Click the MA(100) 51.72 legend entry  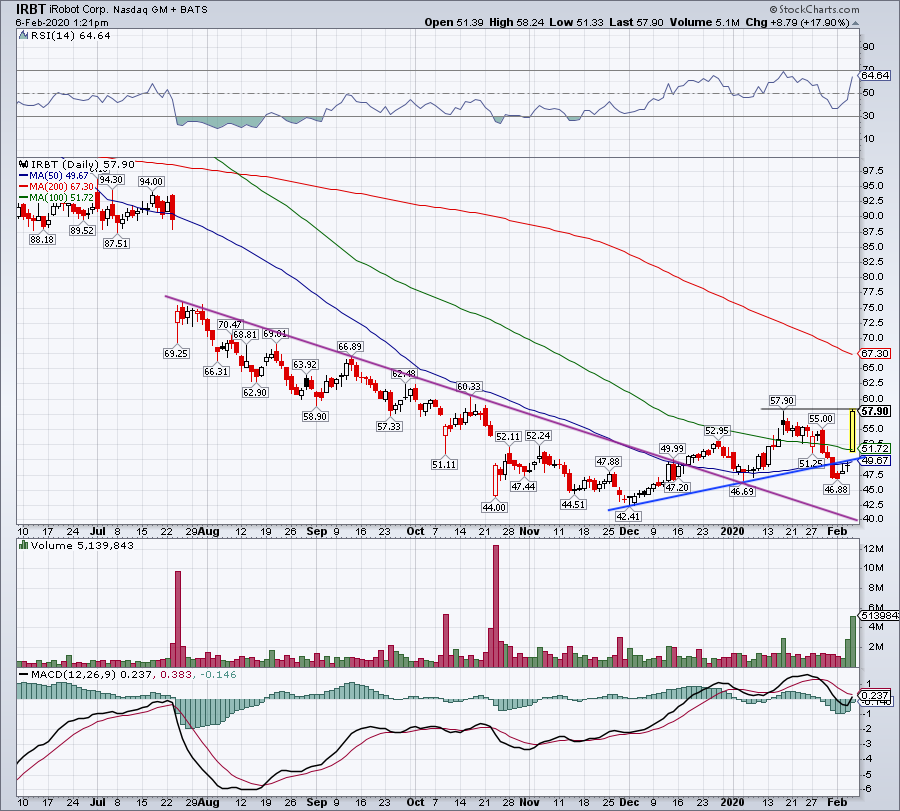pyautogui.click(x=56, y=197)
